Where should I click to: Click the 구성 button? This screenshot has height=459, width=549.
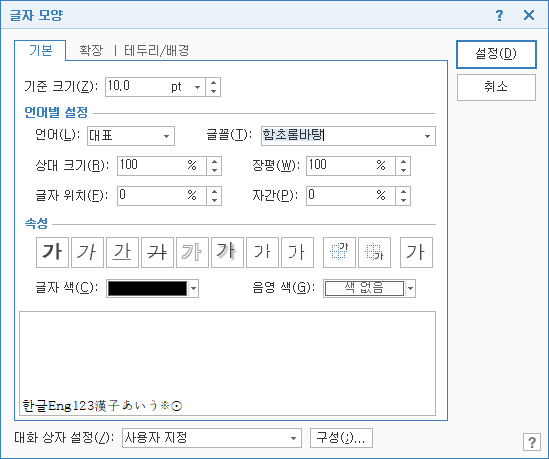point(341,438)
